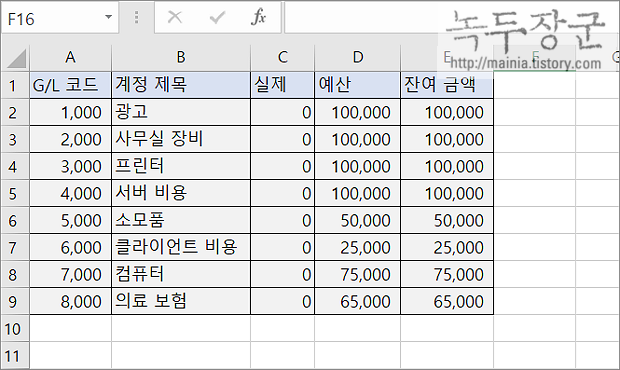Click 예산 cell '50,000' in 소모품 row
The height and width of the screenshot is (370, 620).
coord(357,220)
